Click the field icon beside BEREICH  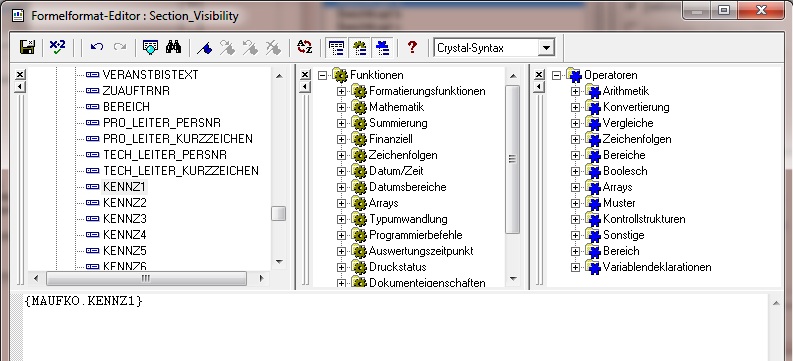(x=92, y=107)
